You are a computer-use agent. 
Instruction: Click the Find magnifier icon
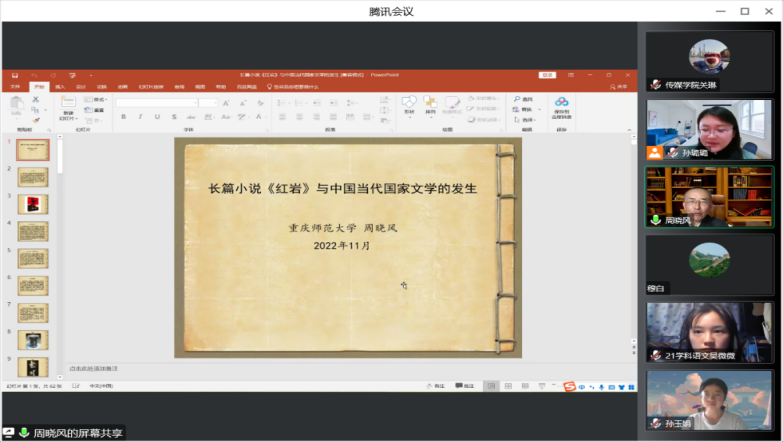coord(518,99)
